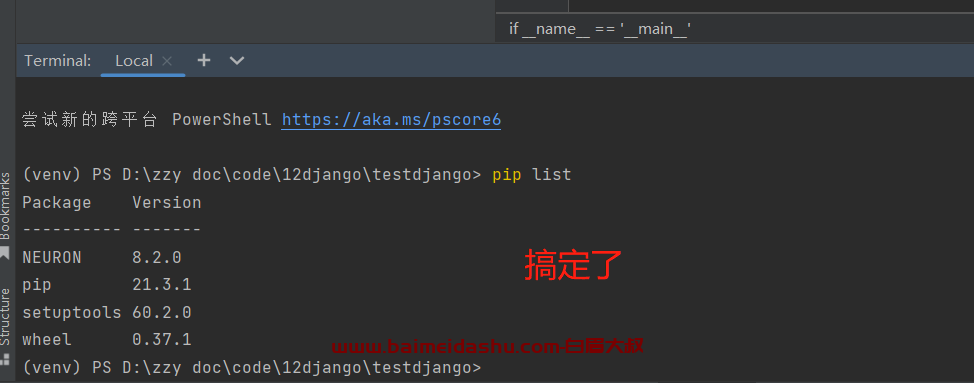
Task: Click the pip list command text
Action: [x=532, y=175]
